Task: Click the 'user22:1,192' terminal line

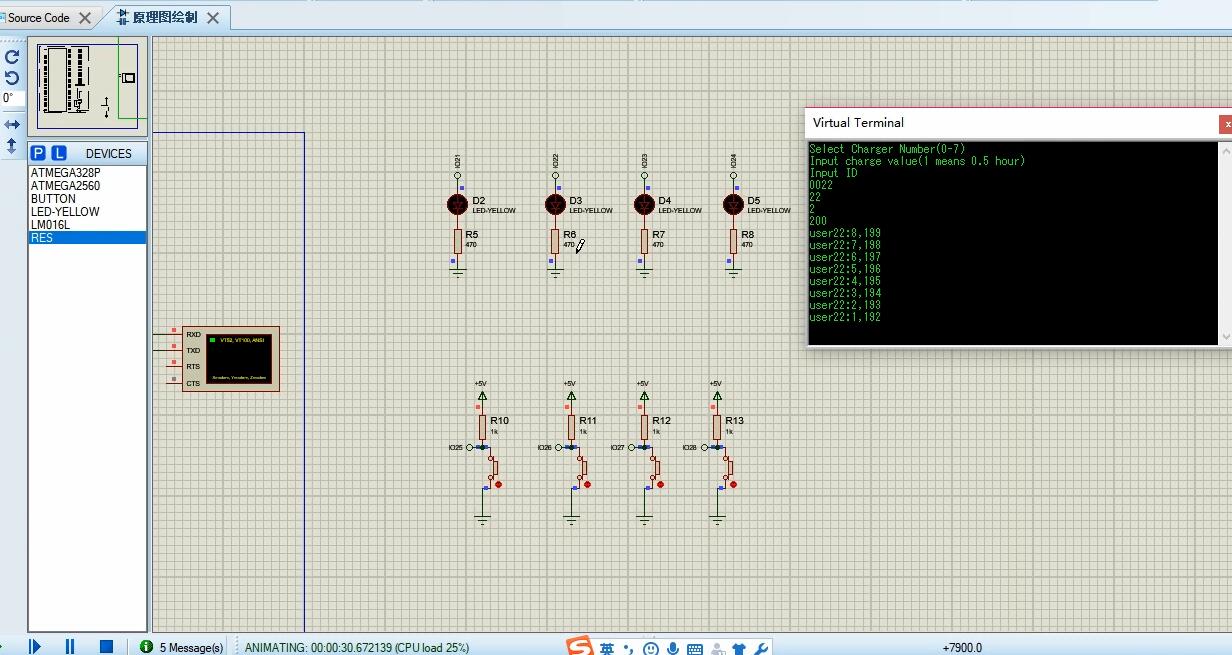Action: (845, 317)
